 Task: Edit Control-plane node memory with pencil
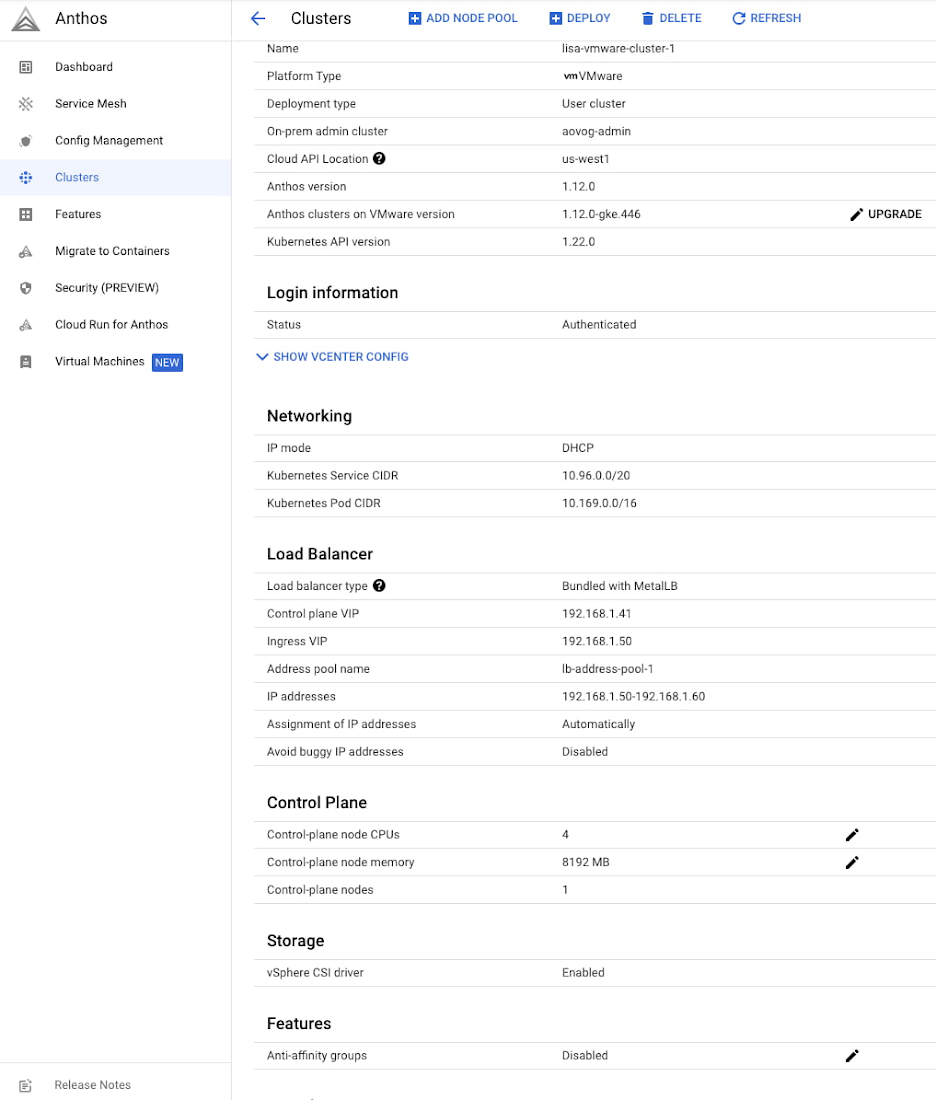tap(852, 862)
